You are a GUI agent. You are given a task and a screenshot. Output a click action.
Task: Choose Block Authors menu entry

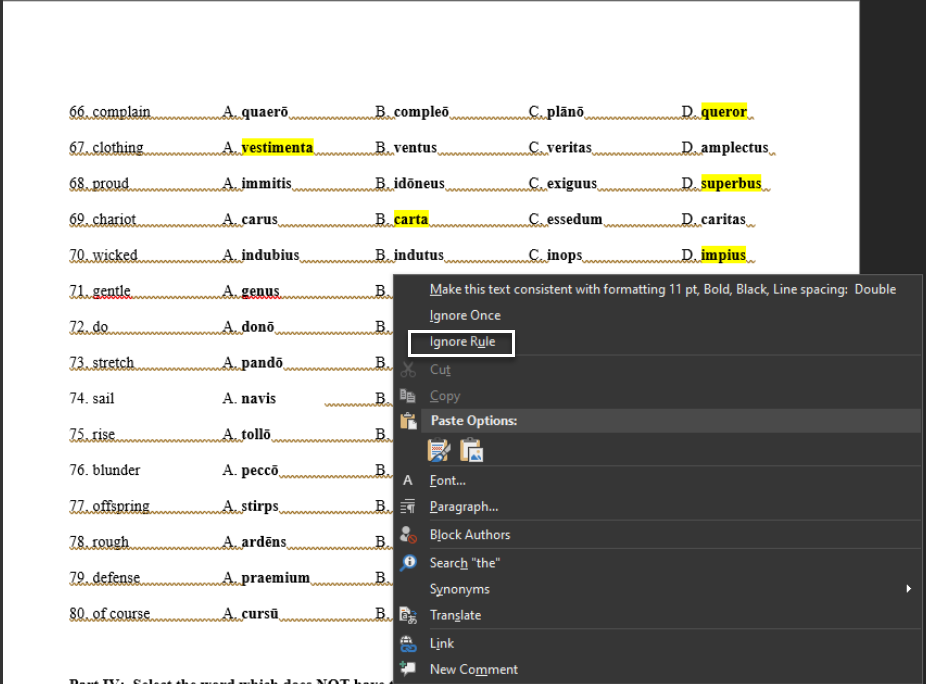pos(469,535)
